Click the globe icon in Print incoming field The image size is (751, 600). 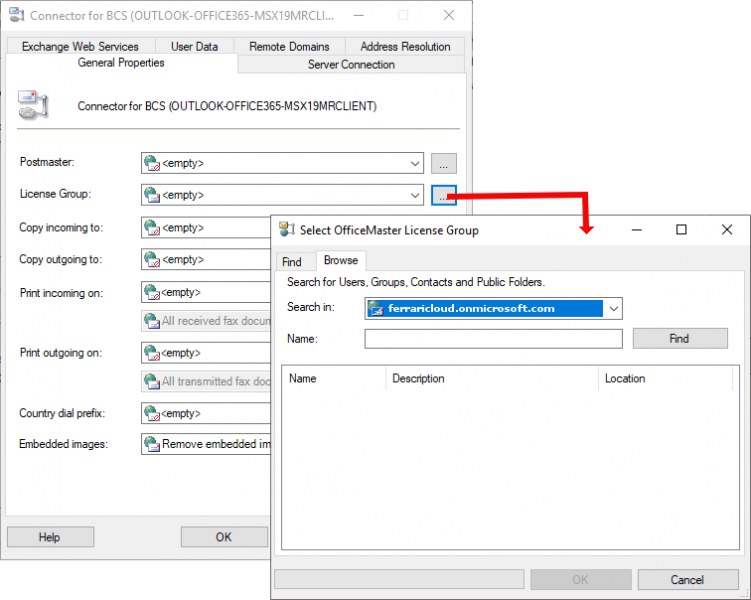click(x=152, y=292)
